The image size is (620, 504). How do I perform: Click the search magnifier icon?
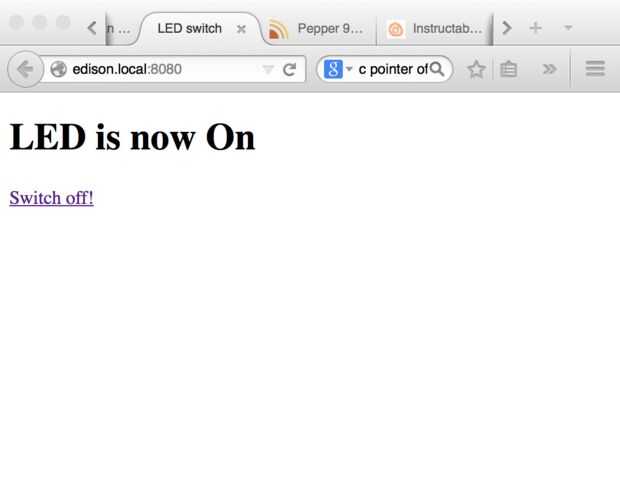click(x=437, y=69)
